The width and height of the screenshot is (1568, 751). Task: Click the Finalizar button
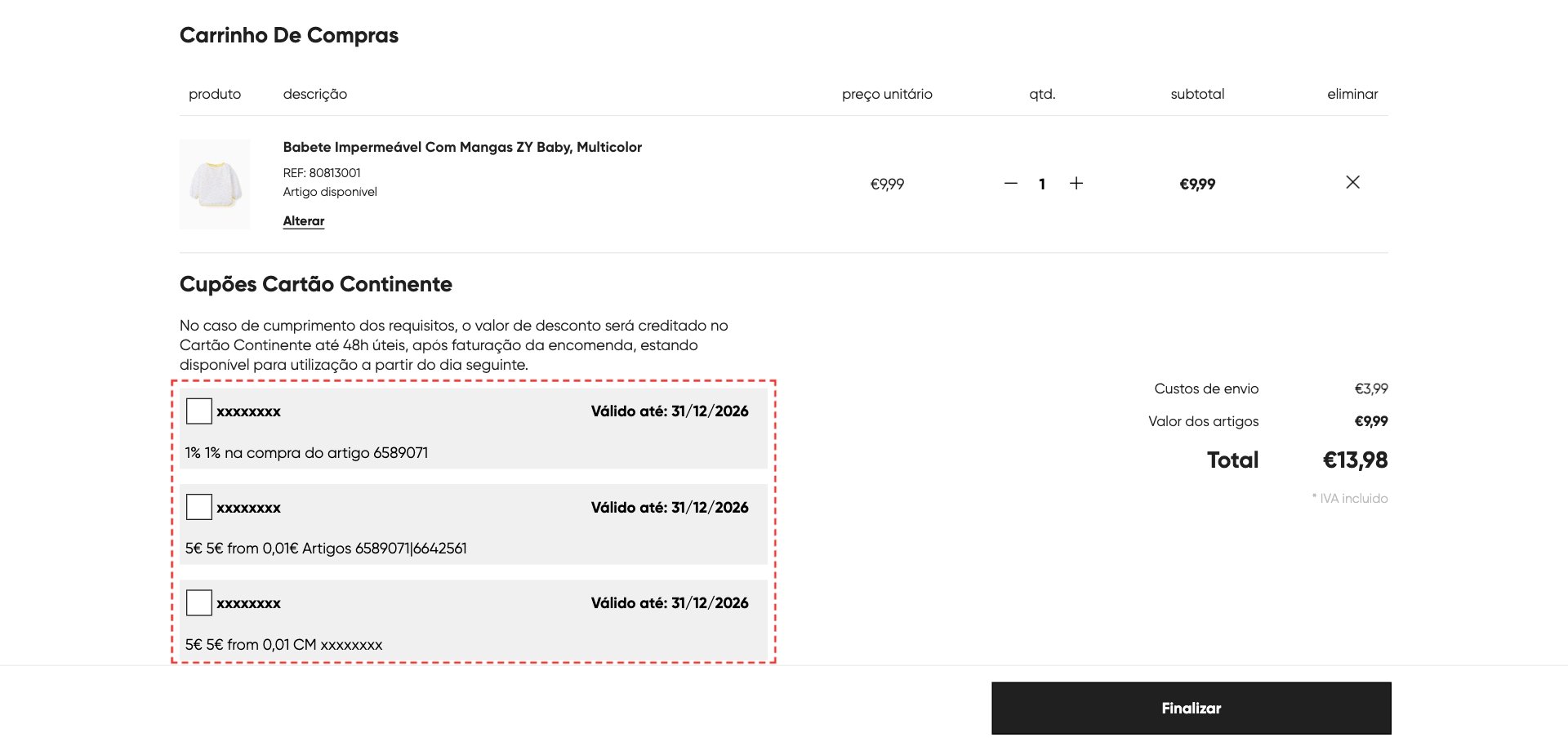pyautogui.click(x=1192, y=709)
